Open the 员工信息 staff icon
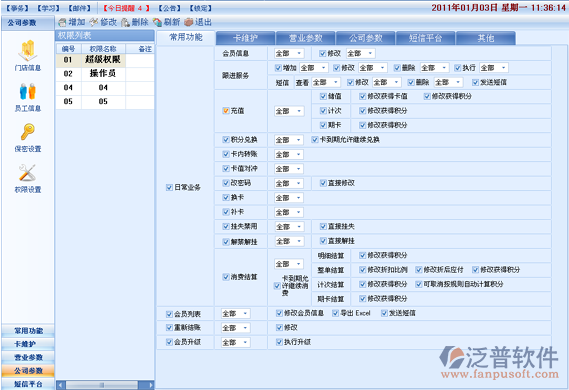569x390 pixels. coord(28,91)
